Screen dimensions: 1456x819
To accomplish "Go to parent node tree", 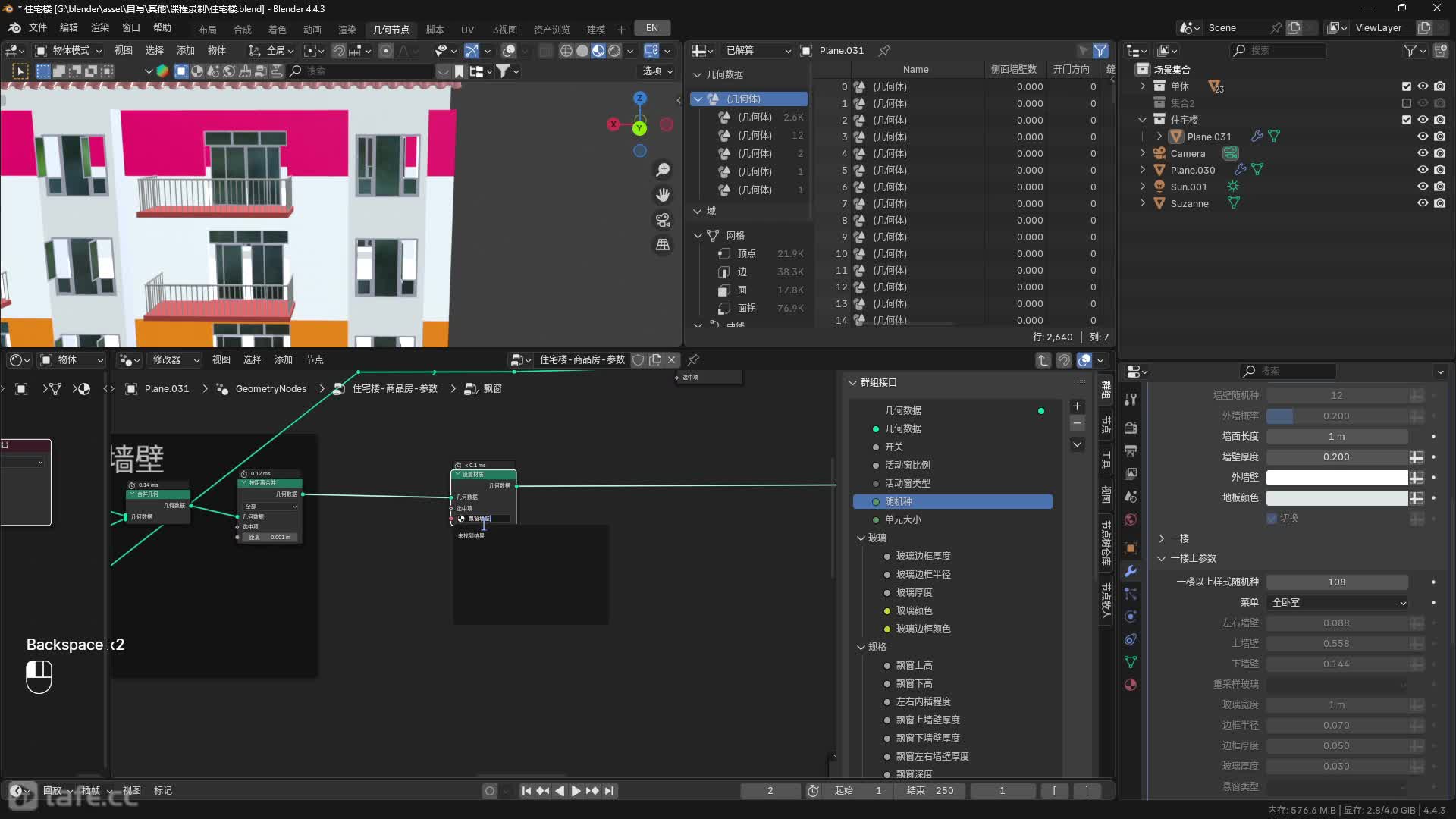I will point(1043,360).
